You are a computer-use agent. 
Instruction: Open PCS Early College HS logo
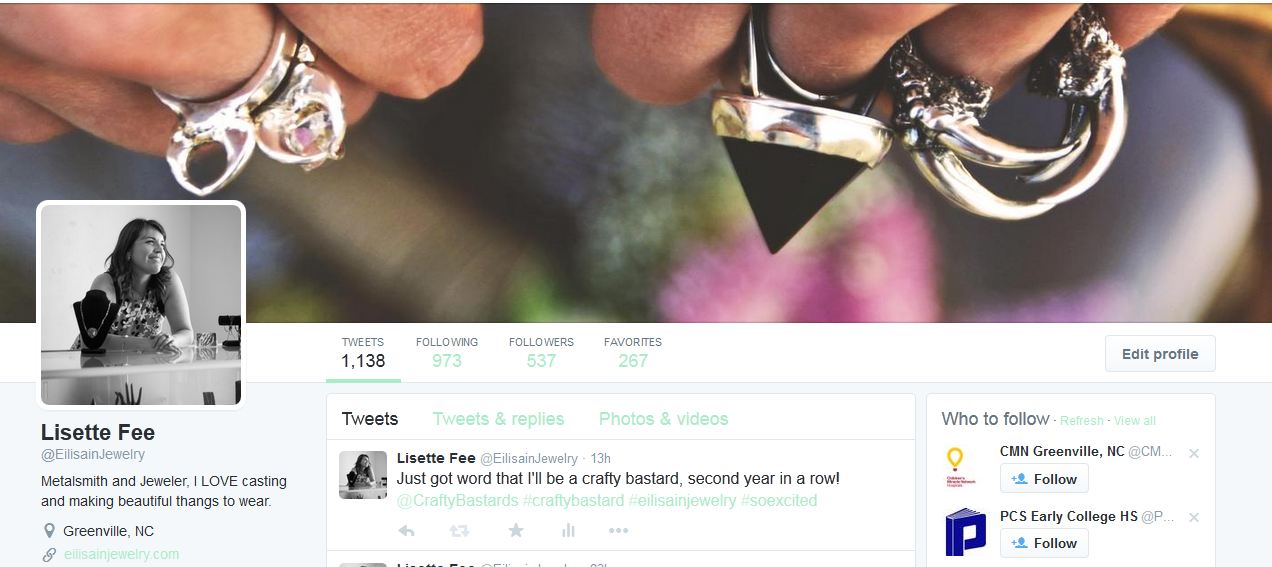click(x=965, y=532)
